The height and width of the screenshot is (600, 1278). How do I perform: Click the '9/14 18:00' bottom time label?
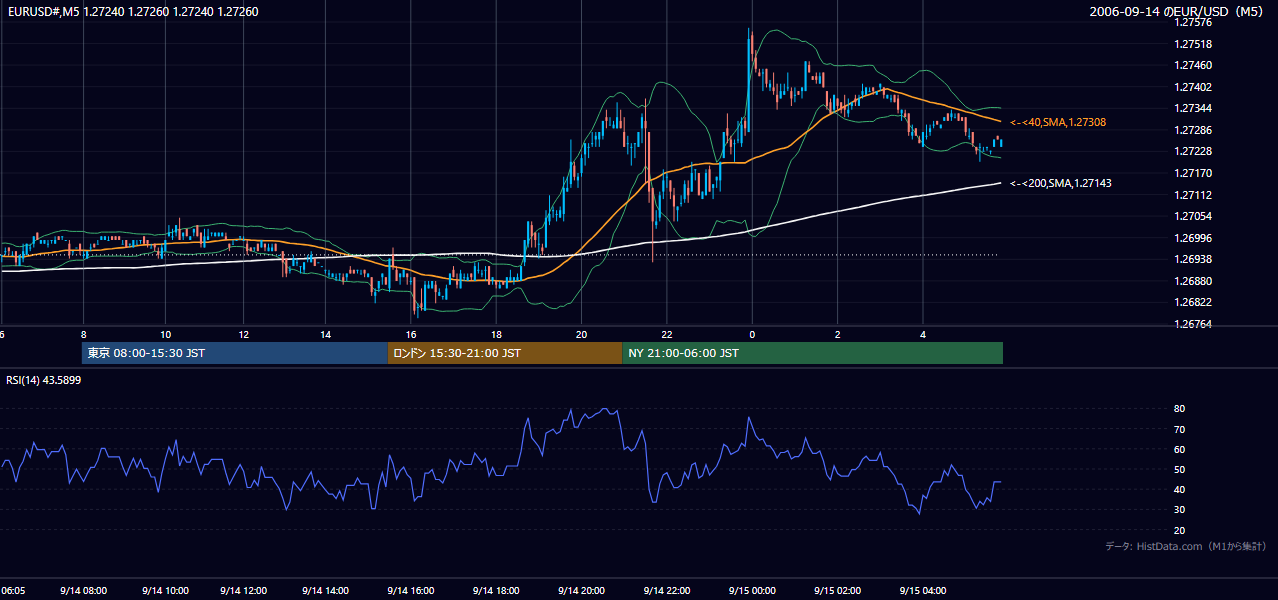(497, 591)
